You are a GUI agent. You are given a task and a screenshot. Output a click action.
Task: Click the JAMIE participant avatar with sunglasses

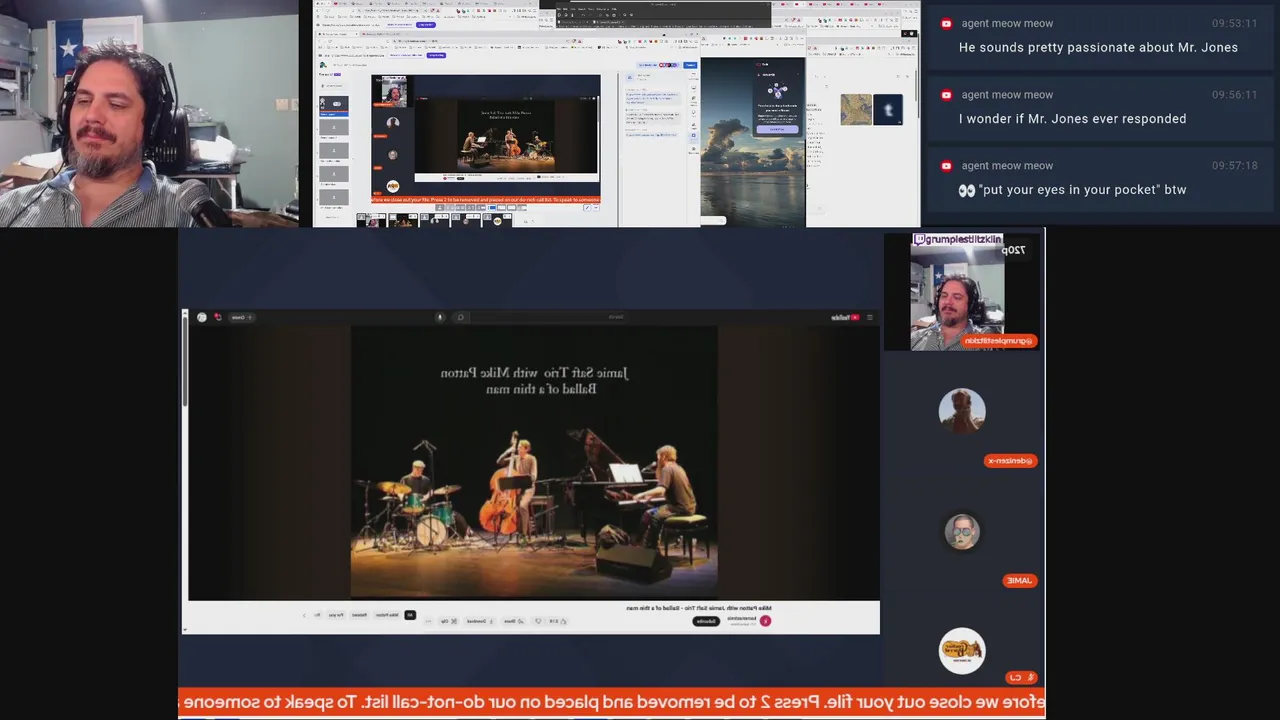(962, 531)
